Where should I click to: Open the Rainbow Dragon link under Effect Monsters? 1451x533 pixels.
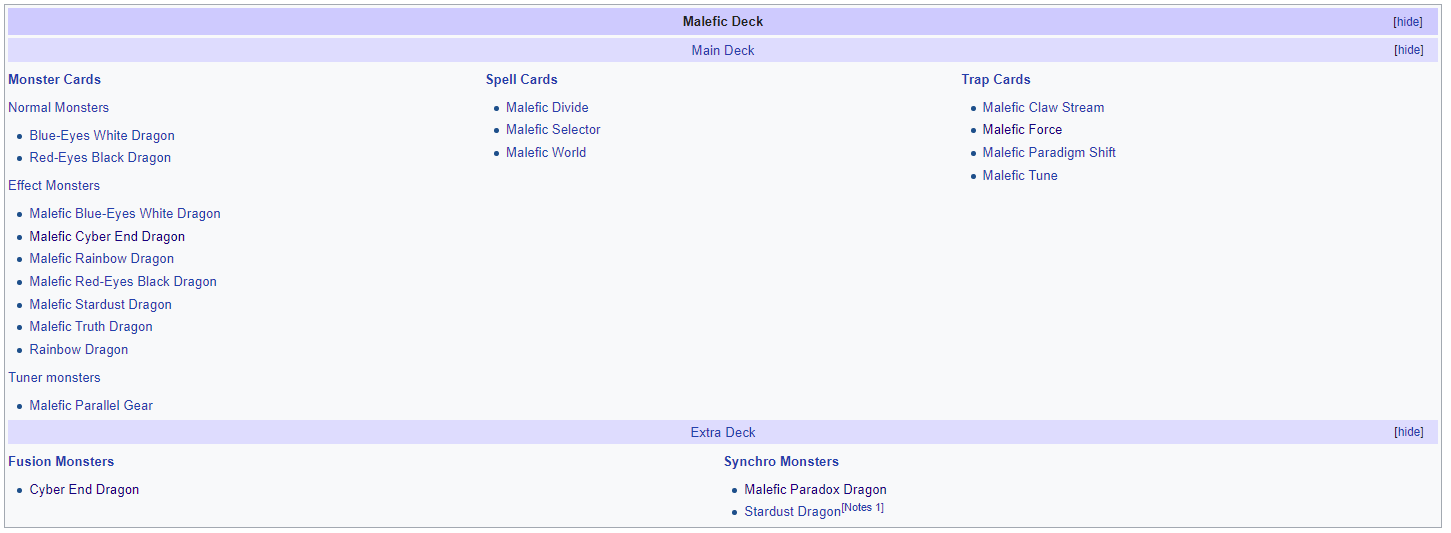[x=79, y=349]
